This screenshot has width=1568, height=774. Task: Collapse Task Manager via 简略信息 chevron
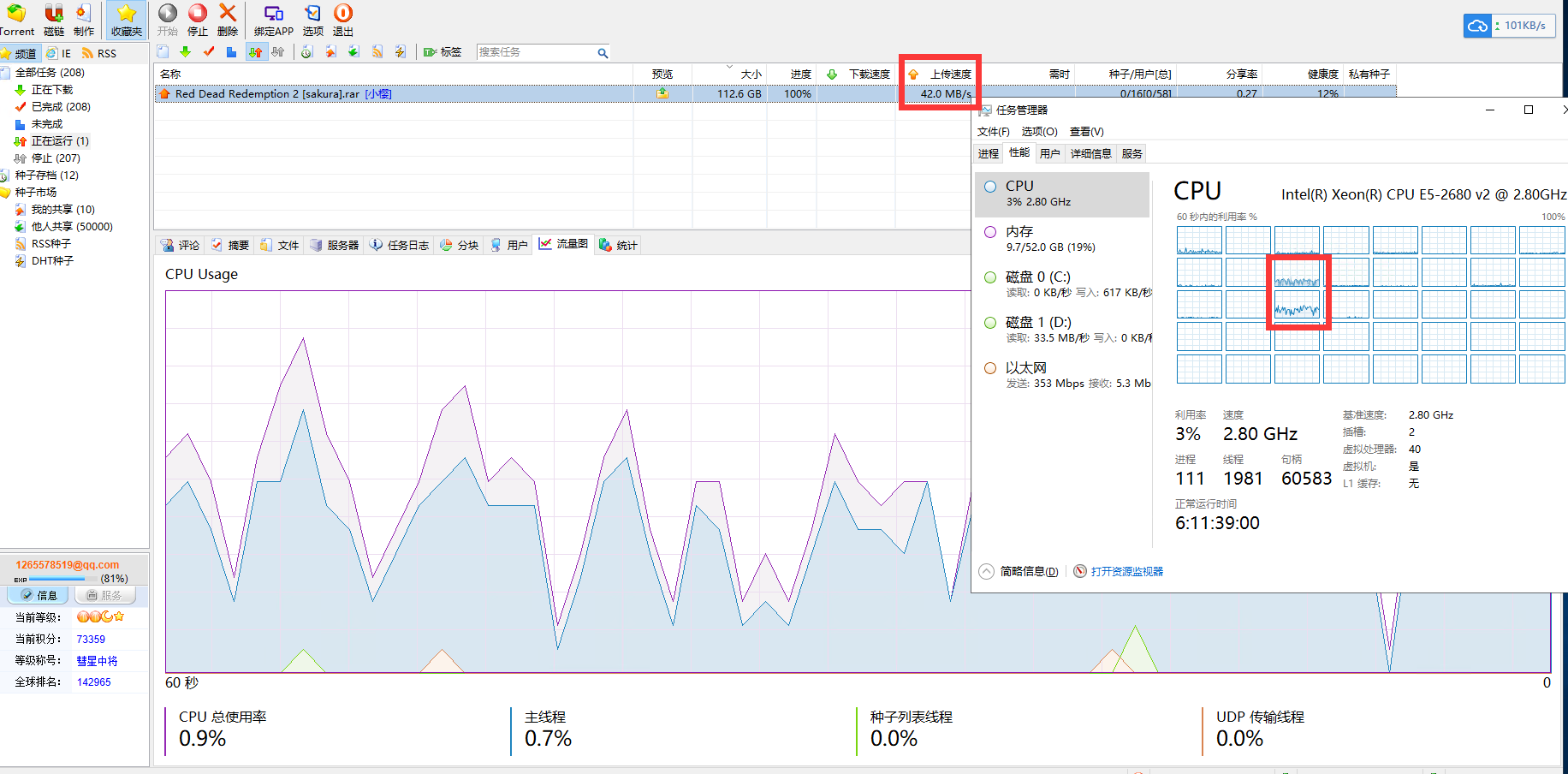coord(986,571)
